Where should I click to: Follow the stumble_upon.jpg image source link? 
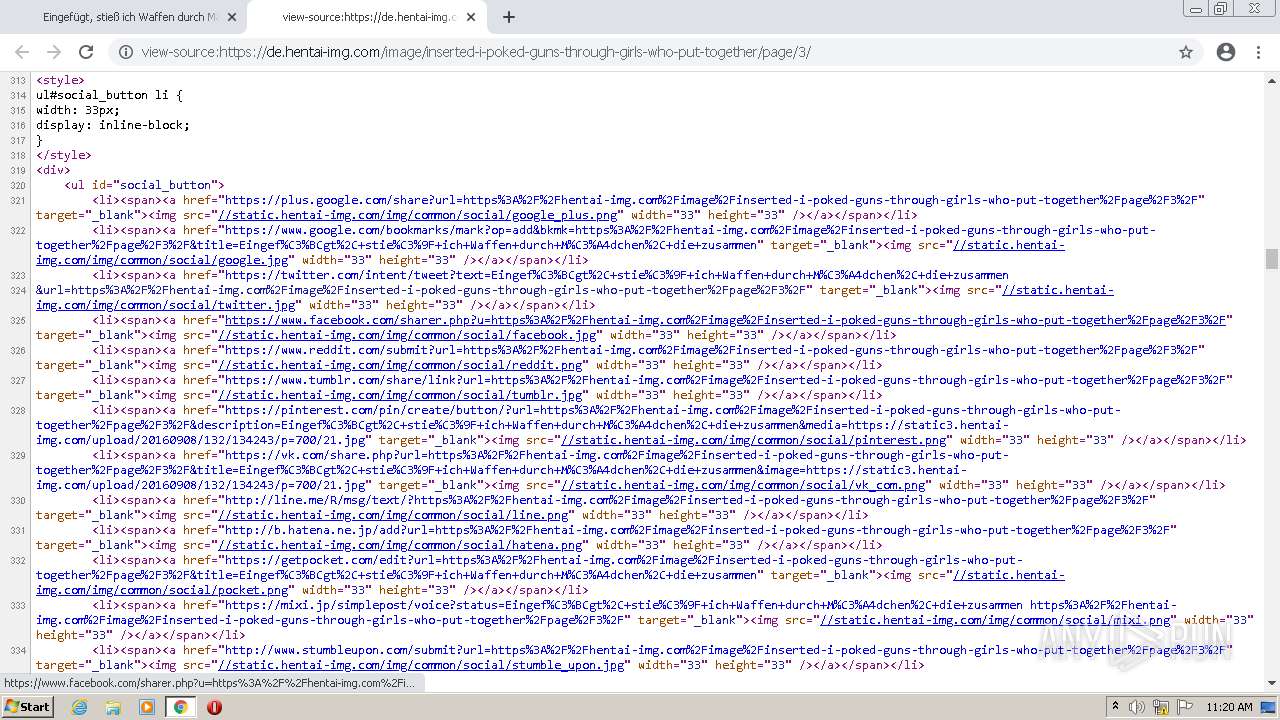point(422,665)
